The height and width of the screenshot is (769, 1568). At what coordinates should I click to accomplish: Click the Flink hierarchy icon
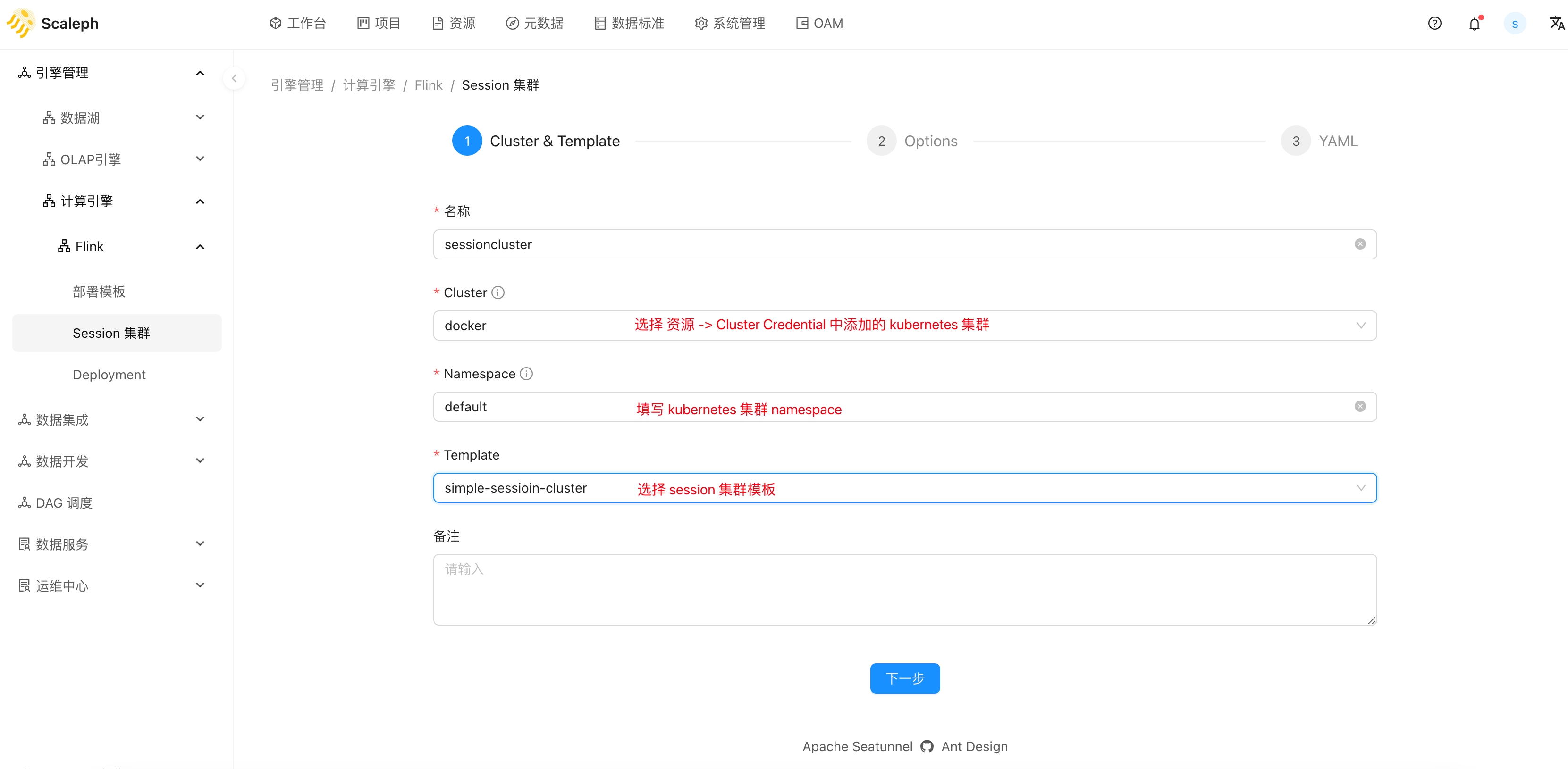click(64, 246)
